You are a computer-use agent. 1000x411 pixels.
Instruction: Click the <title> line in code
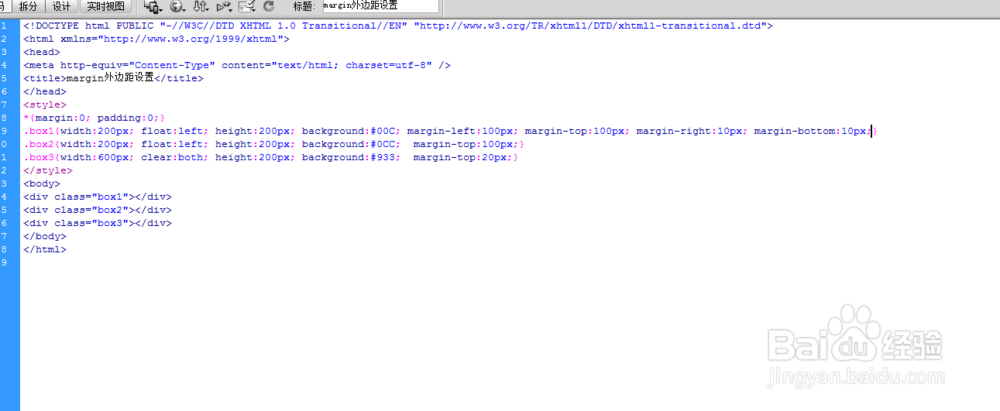point(113,78)
